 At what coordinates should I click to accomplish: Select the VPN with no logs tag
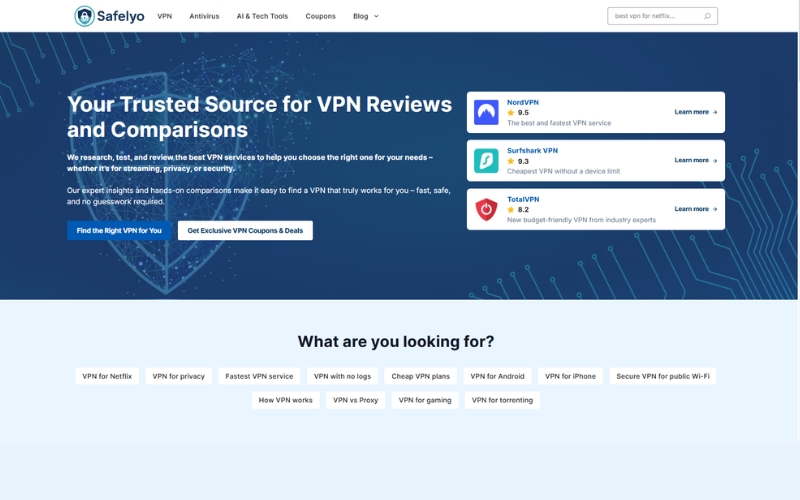pos(342,376)
